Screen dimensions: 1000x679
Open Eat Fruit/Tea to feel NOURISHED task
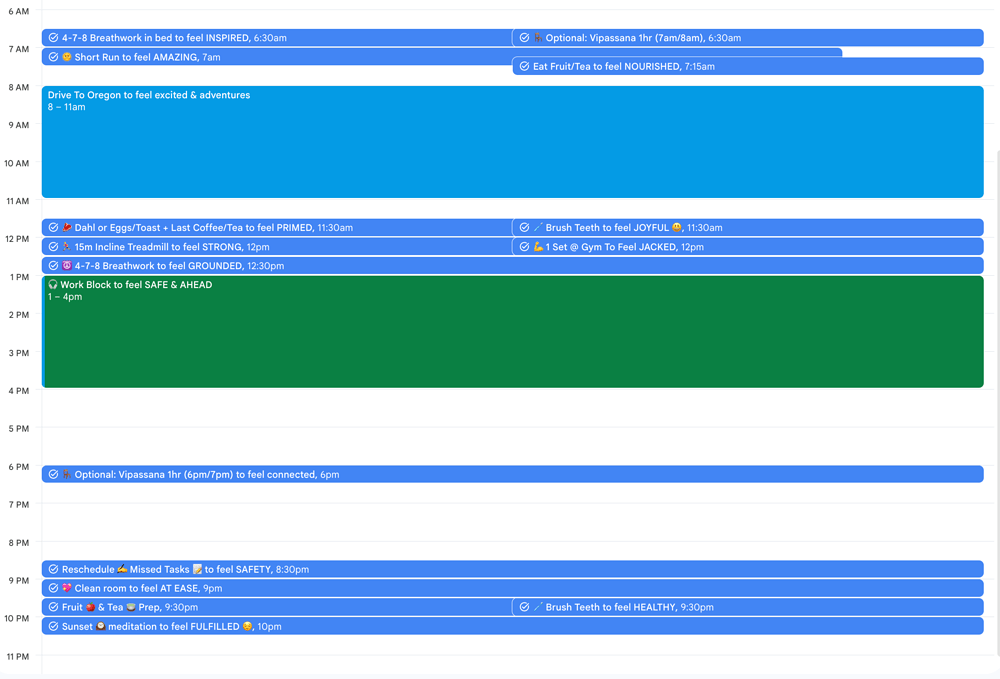pyautogui.click(x=747, y=66)
